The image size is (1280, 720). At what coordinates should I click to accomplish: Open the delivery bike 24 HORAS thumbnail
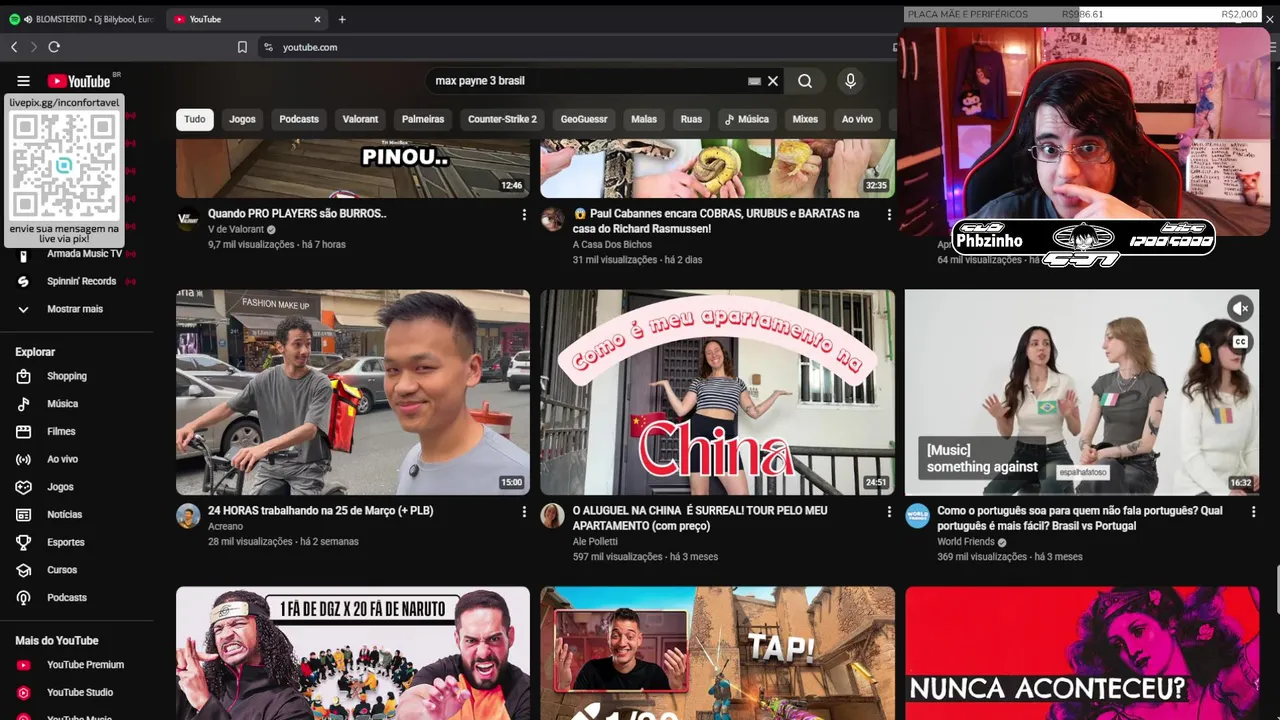pos(353,392)
